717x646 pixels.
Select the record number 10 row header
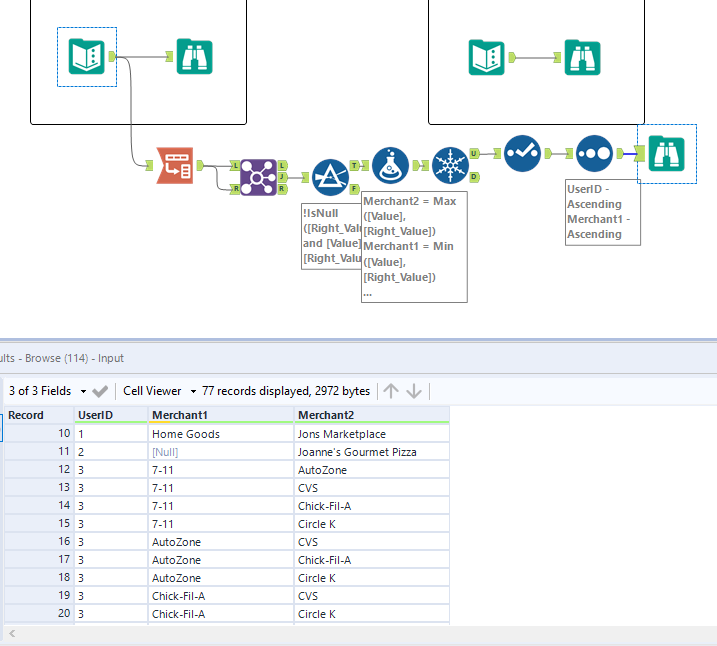[39, 434]
